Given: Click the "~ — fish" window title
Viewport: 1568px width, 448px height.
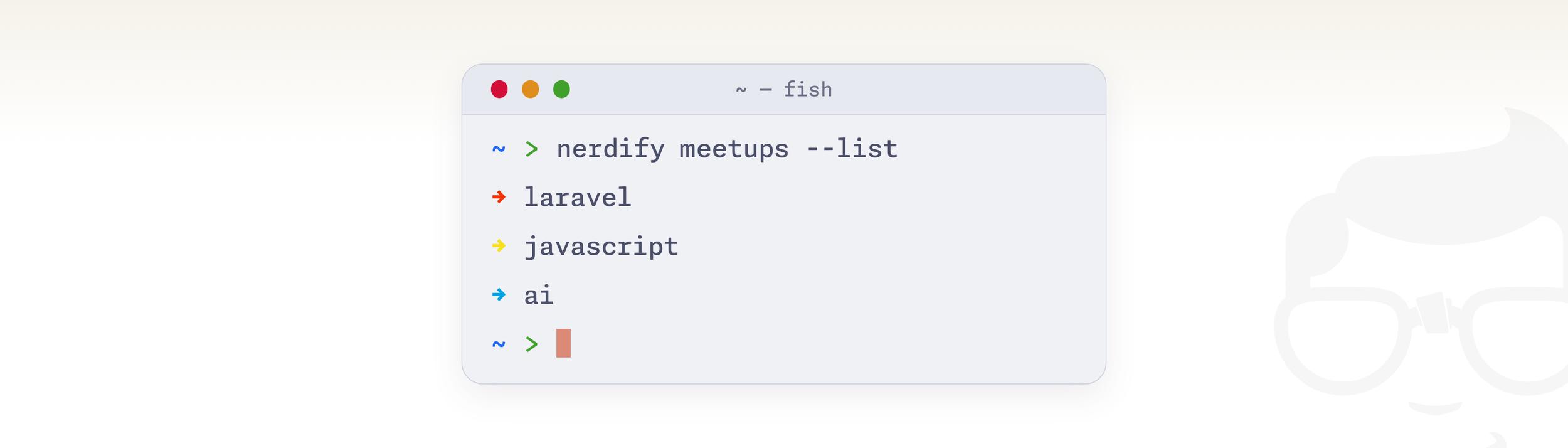Looking at the screenshot, I should (784, 89).
